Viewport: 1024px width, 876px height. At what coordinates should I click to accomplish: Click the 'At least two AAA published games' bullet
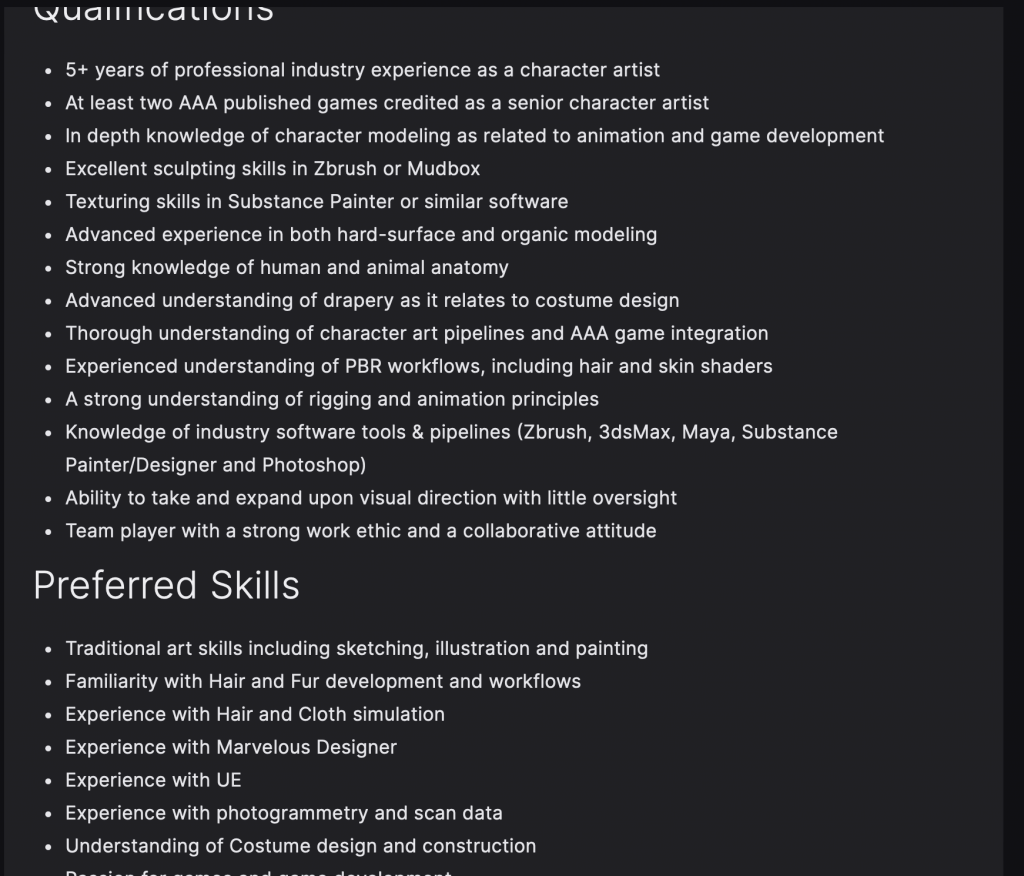click(387, 103)
